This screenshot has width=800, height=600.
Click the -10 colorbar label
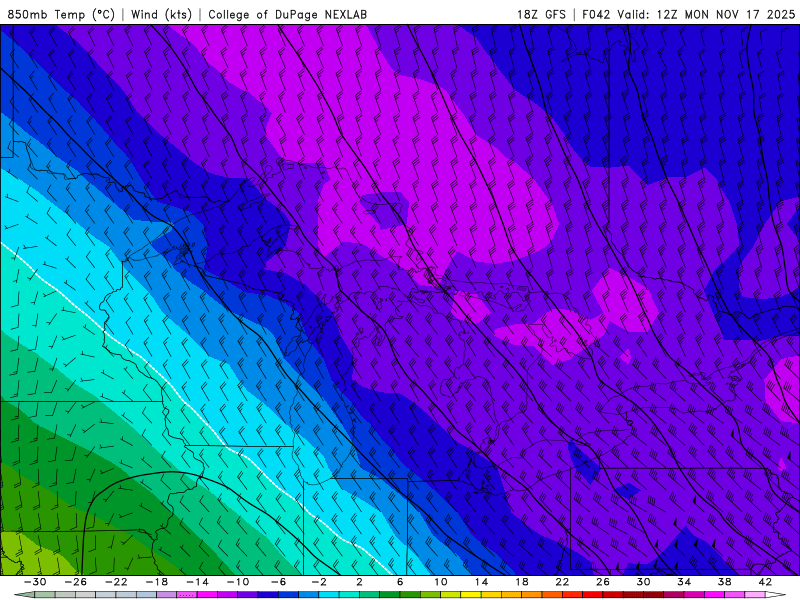click(x=238, y=582)
